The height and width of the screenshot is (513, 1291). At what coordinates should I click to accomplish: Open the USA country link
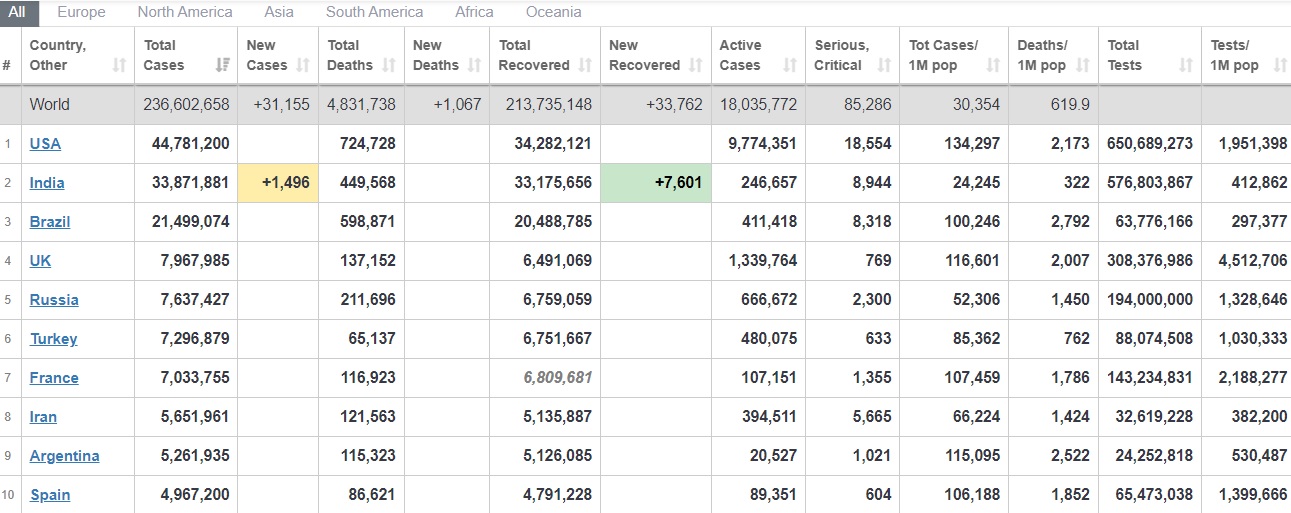pyautogui.click(x=45, y=144)
